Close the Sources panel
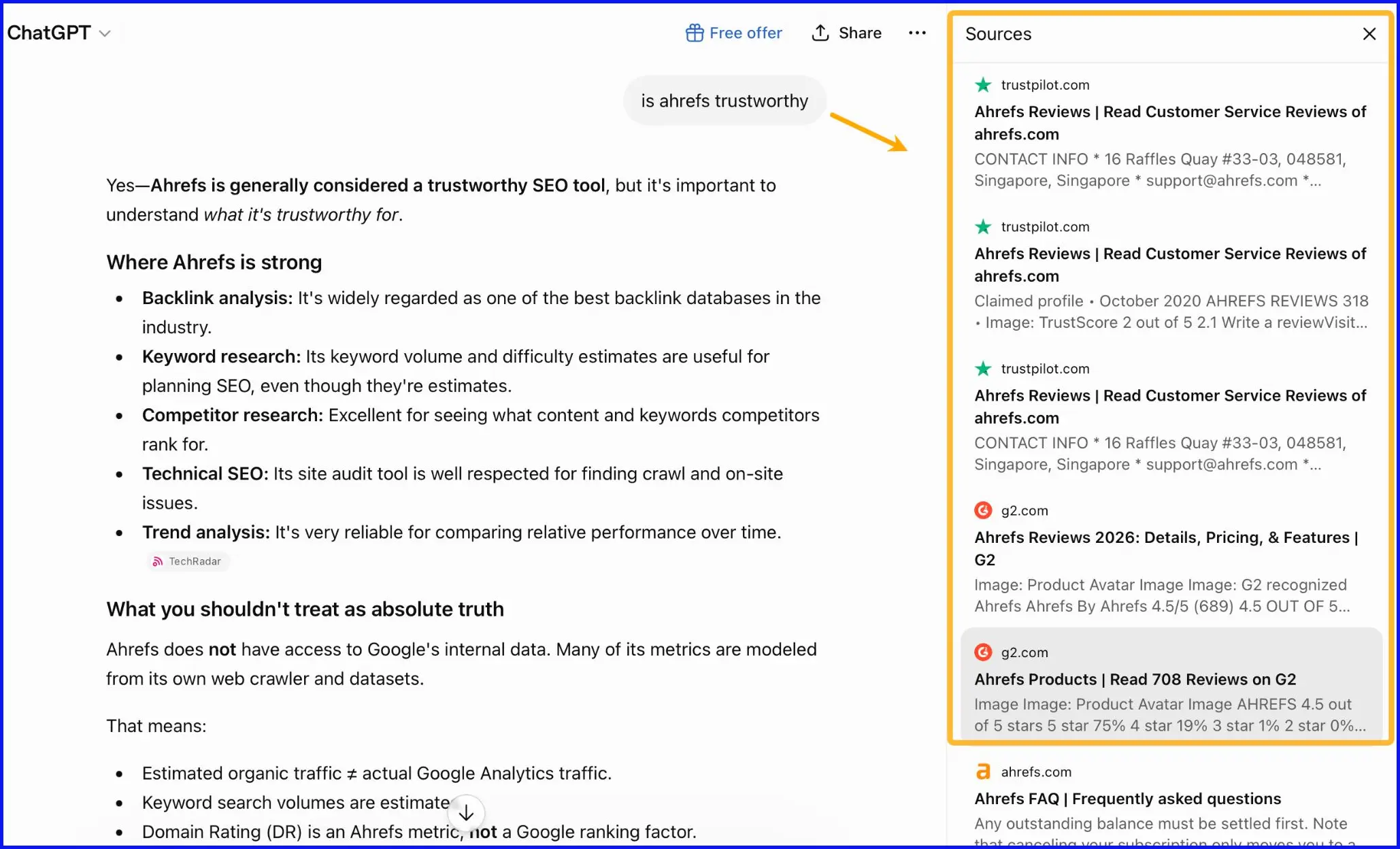This screenshot has width=1400, height=849. pyautogui.click(x=1369, y=34)
